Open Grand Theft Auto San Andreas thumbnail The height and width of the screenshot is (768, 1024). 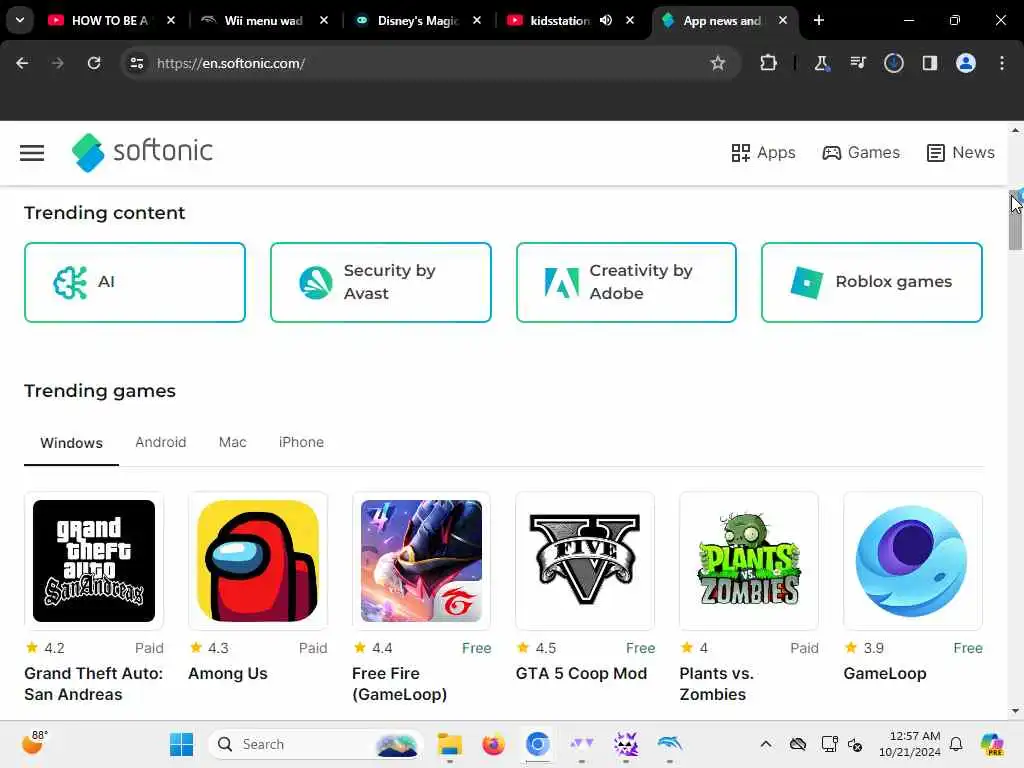point(94,561)
